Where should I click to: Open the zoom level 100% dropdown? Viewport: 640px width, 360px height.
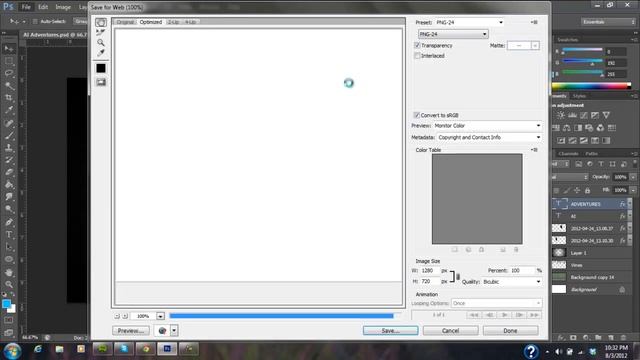160,316
